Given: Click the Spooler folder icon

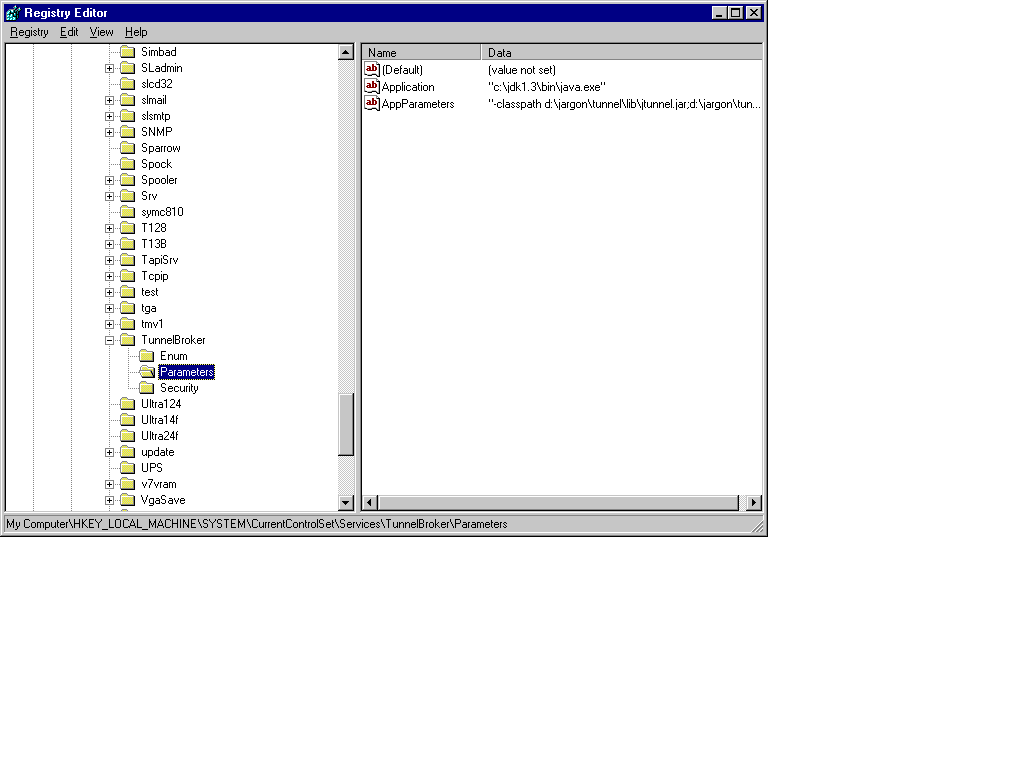Looking at the screenshot, I should coord(127,180).
